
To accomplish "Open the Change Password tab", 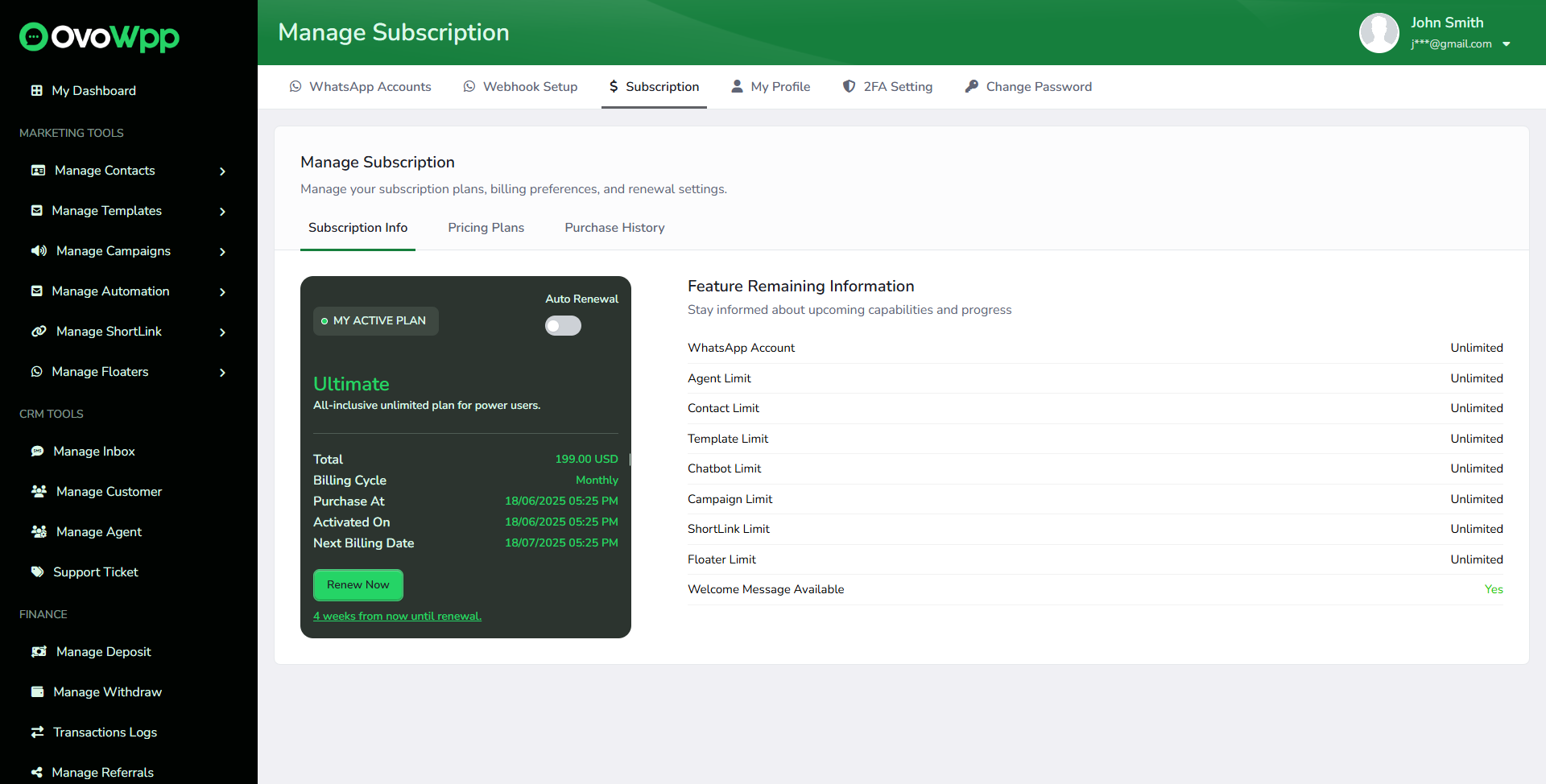I will [1028, 86].
